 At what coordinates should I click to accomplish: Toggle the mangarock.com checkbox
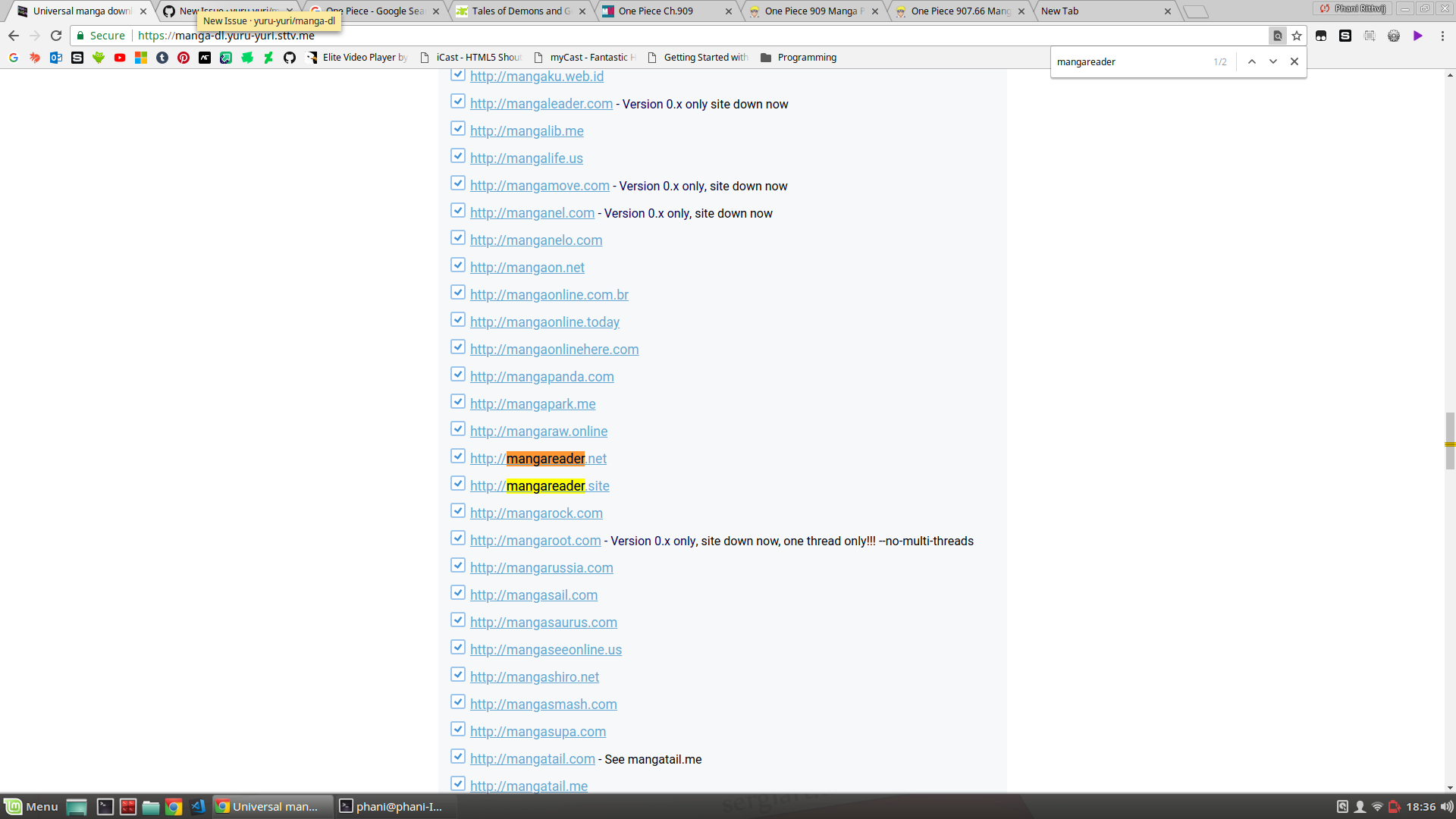[x=458, y=510]
